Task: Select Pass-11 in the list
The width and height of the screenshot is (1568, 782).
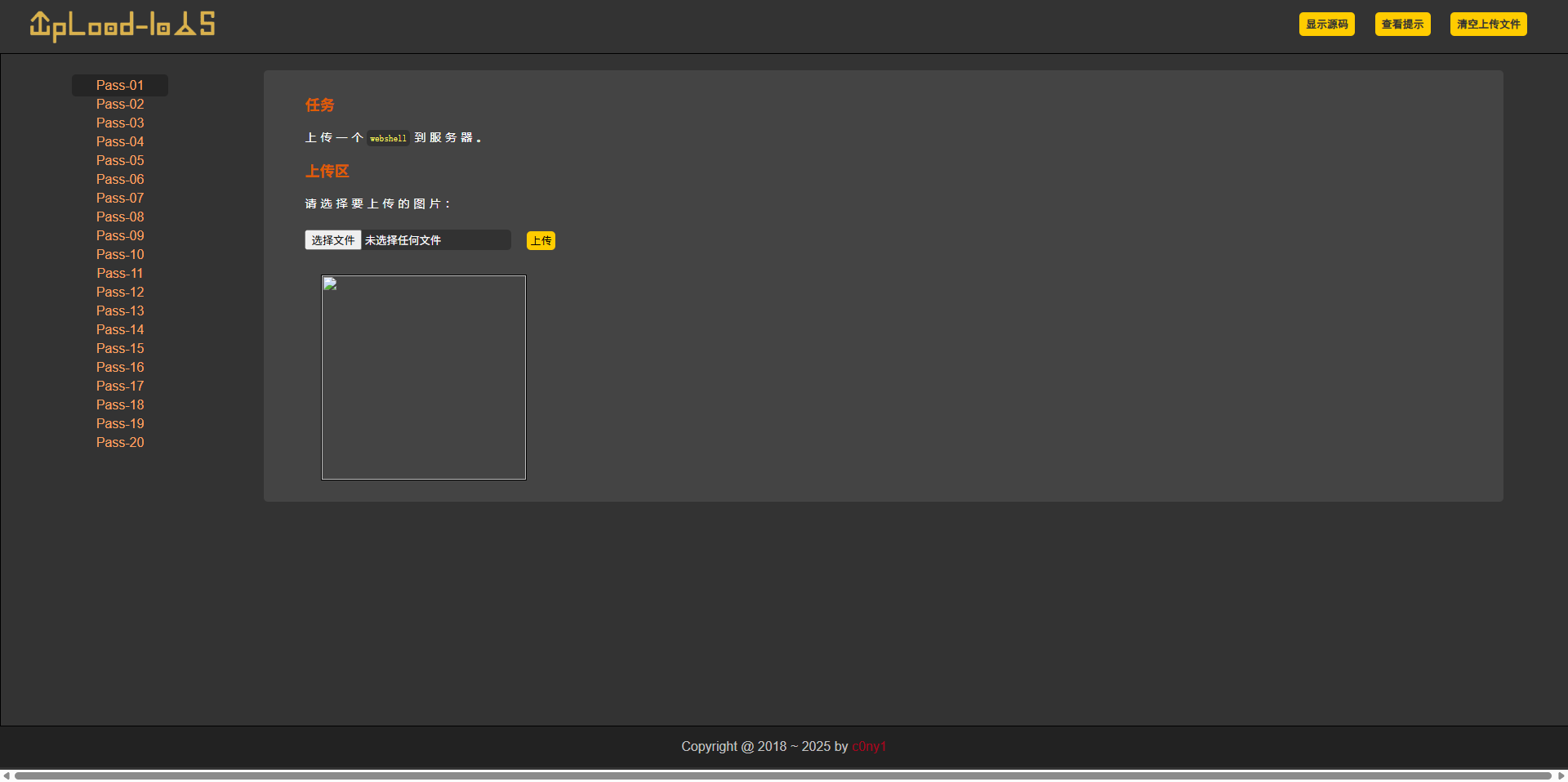Action: pos(120,273)
